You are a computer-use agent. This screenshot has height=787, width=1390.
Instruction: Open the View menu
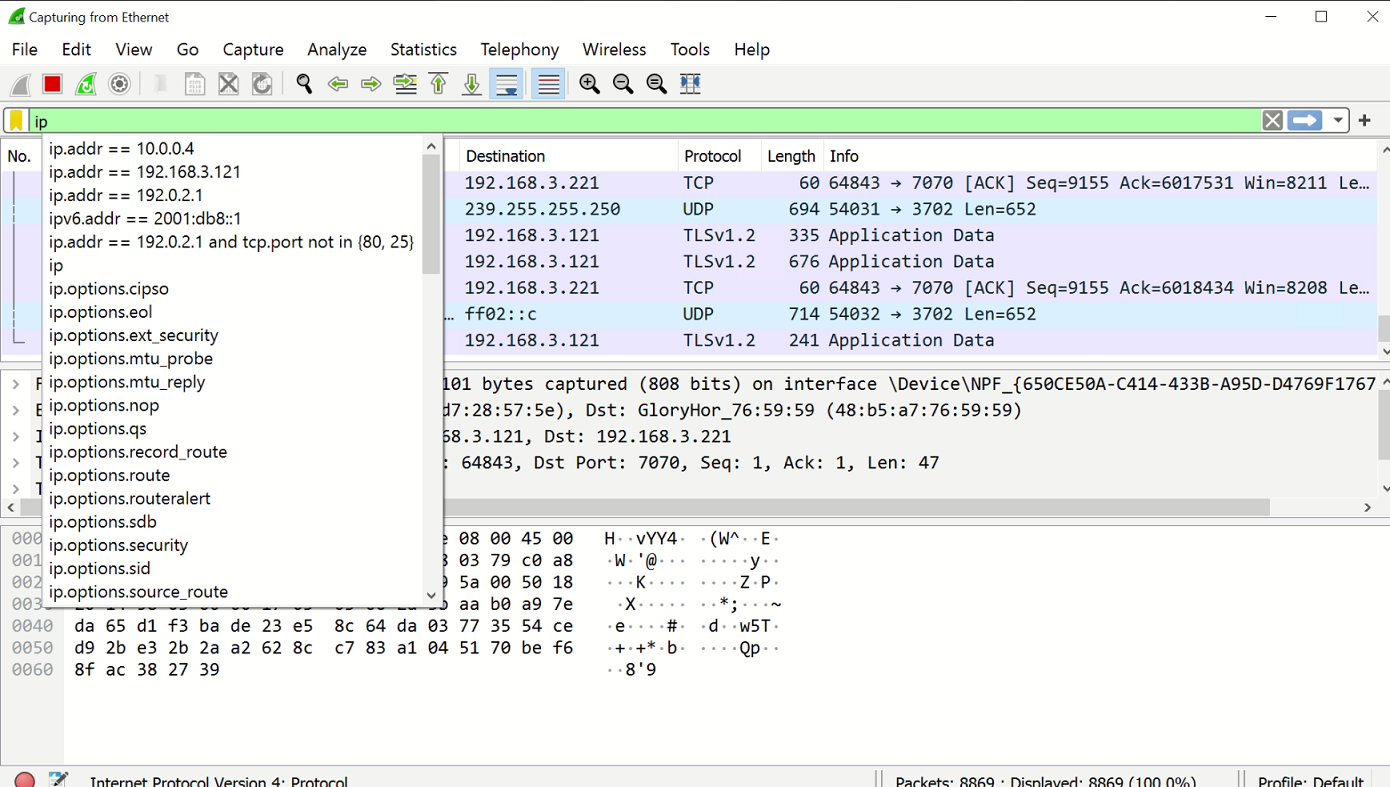point(134,49)
